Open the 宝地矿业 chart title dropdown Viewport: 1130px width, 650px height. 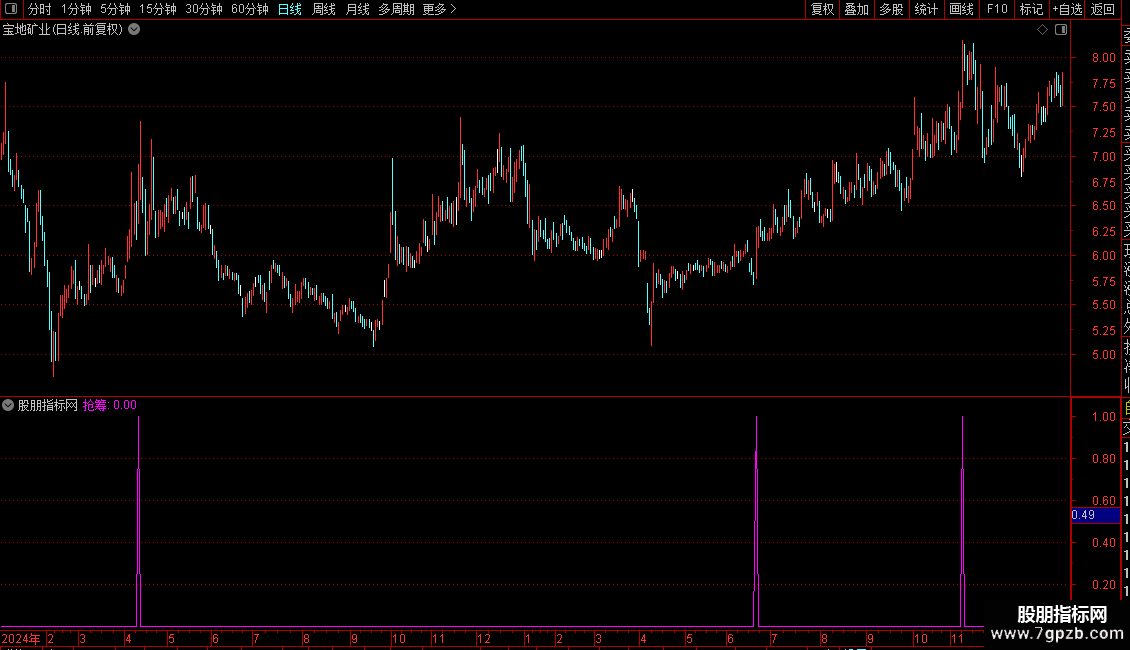(x=134, y=30)
